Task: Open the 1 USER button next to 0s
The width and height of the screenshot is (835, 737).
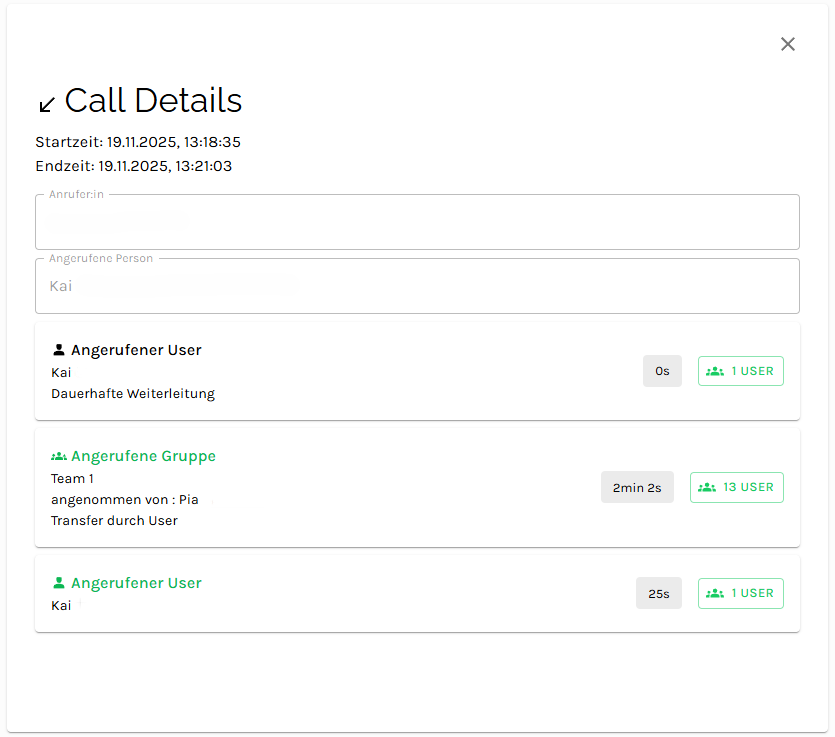Action: tap(740, 371)
